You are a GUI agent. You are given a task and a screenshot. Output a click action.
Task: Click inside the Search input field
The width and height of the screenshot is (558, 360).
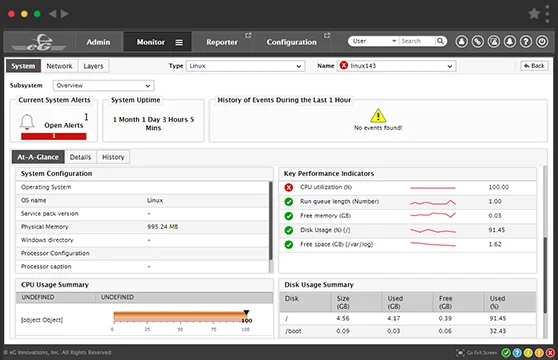coord(417,41)
